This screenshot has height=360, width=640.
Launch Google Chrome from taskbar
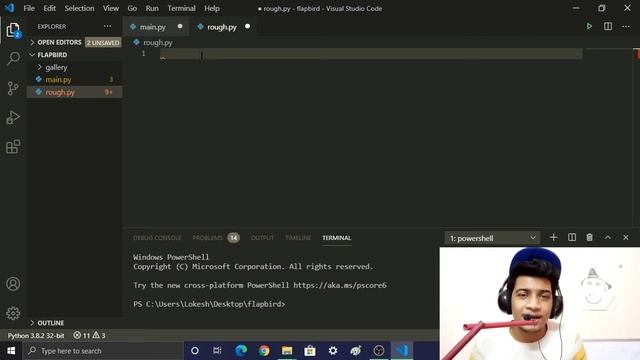(264, 351)
